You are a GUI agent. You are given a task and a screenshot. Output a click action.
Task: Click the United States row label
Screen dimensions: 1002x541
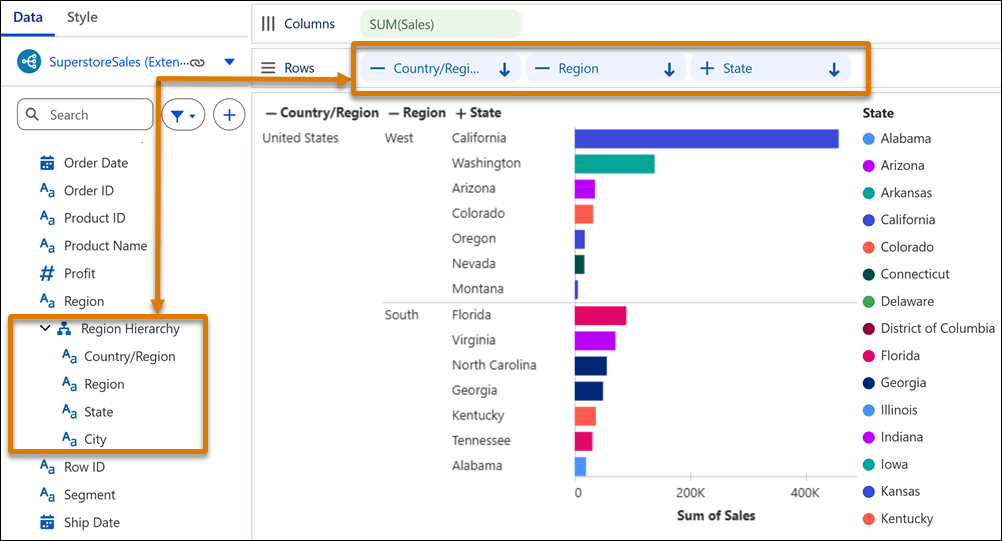300,137
